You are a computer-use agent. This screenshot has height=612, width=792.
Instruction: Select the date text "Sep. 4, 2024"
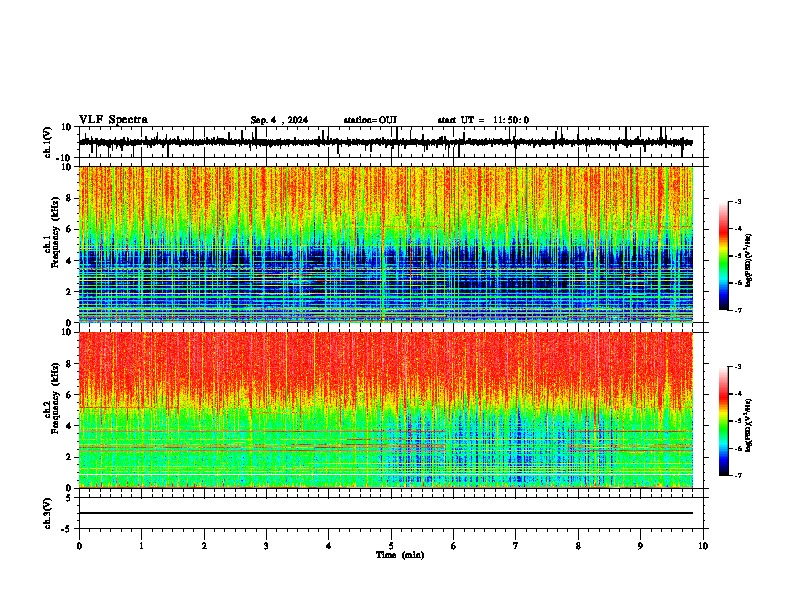point(279,120)
